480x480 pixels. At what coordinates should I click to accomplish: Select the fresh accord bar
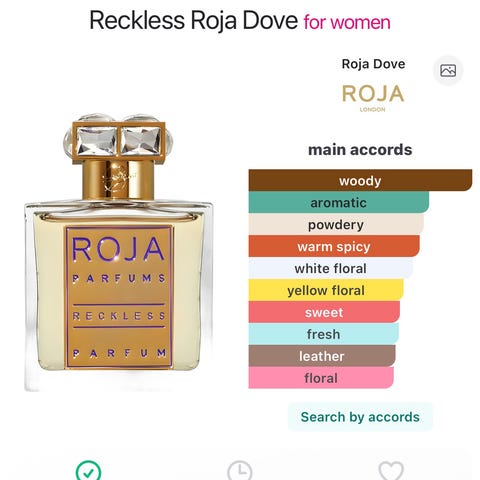tap(323, 334)
